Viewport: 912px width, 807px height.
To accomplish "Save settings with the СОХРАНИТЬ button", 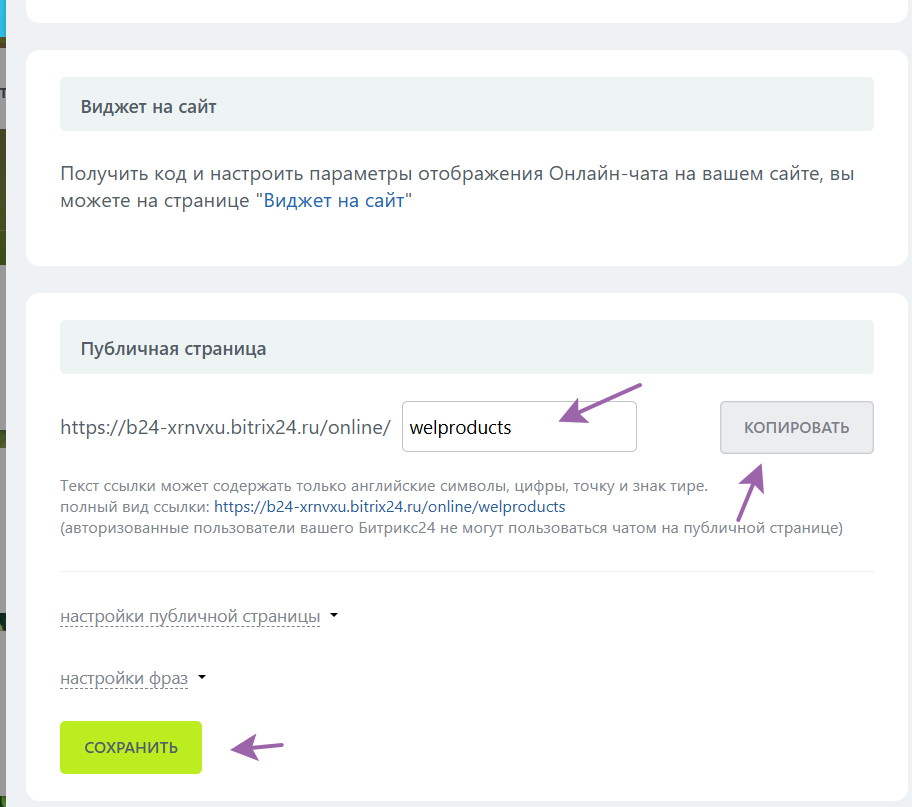I will pos(131,747).
